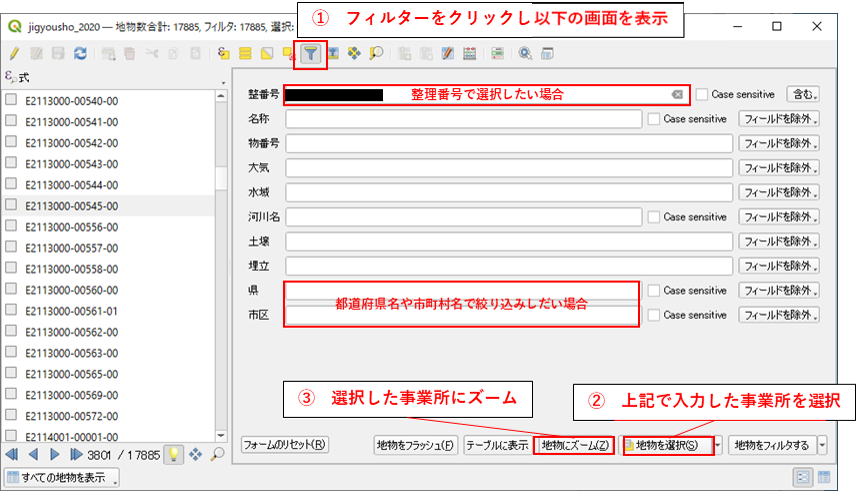
Task: Switch to table view icon
Action: pyautogui.click(x=824, y=477)
